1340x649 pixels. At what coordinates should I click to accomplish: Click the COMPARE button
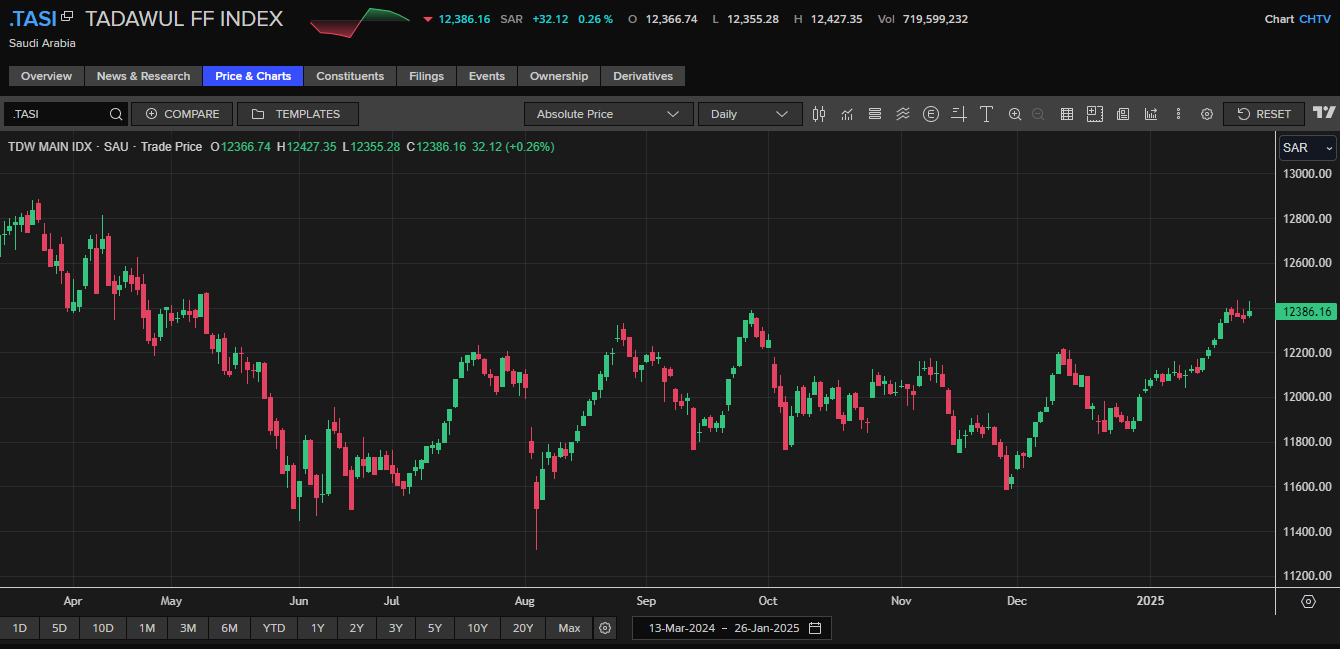[x=182, y=114]
